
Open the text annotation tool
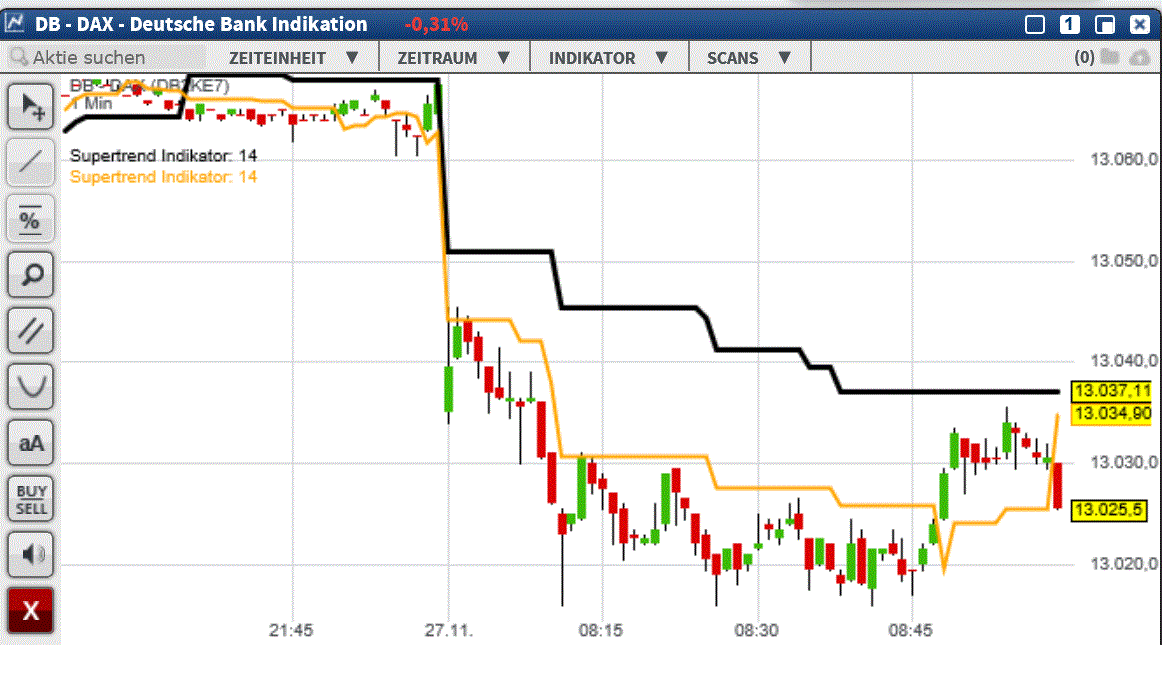(x=30, y=442)
